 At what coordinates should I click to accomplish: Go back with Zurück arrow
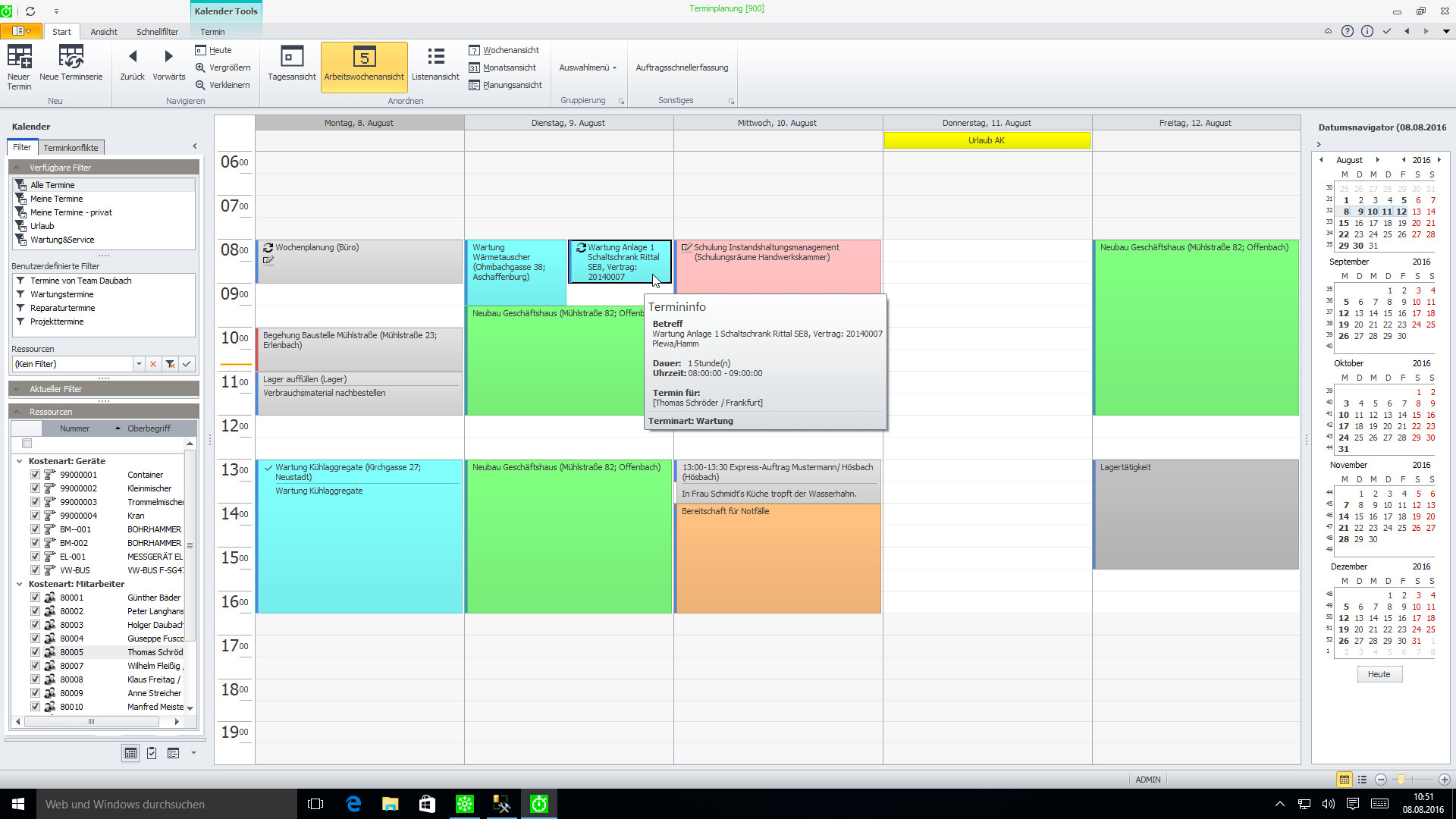coord(132,64)
